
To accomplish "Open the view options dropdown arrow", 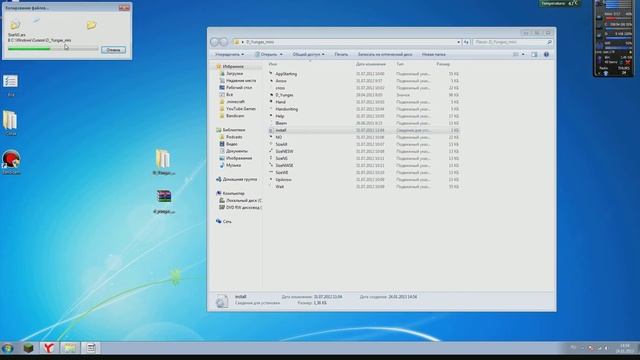I will pyautogui.click(x=523, y=54).
